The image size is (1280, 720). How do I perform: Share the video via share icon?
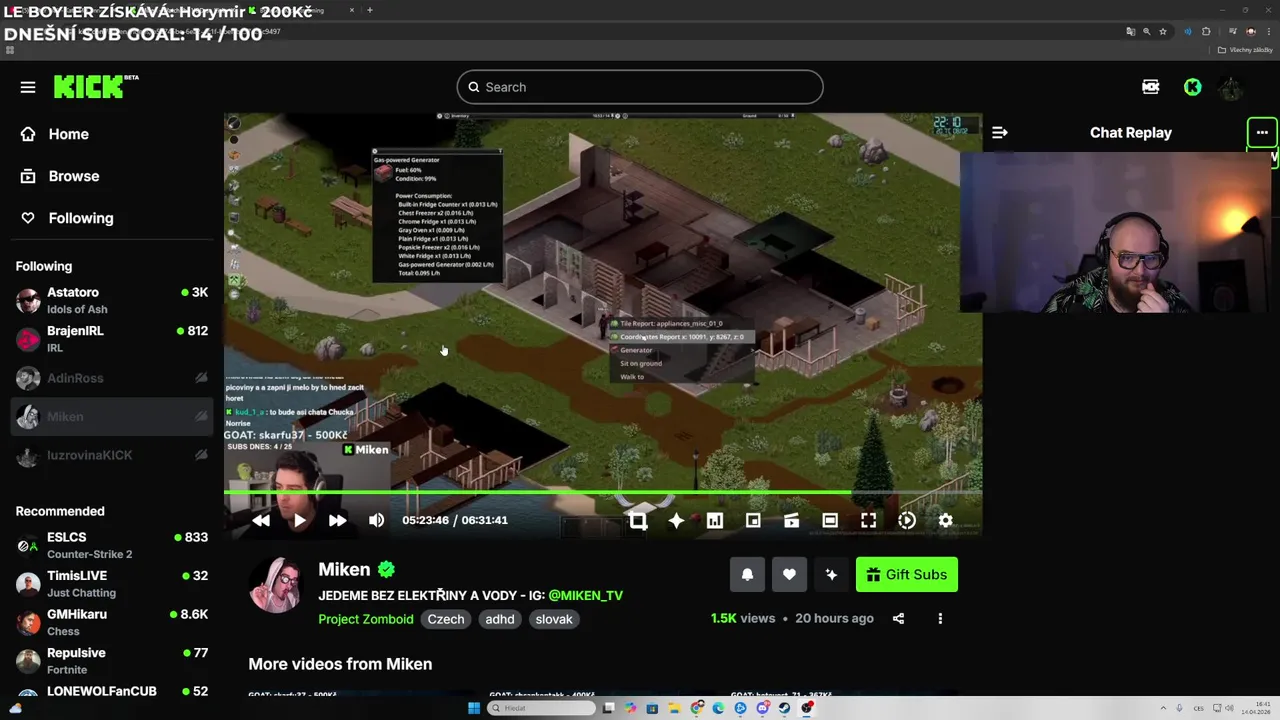(x=898, y=619)
